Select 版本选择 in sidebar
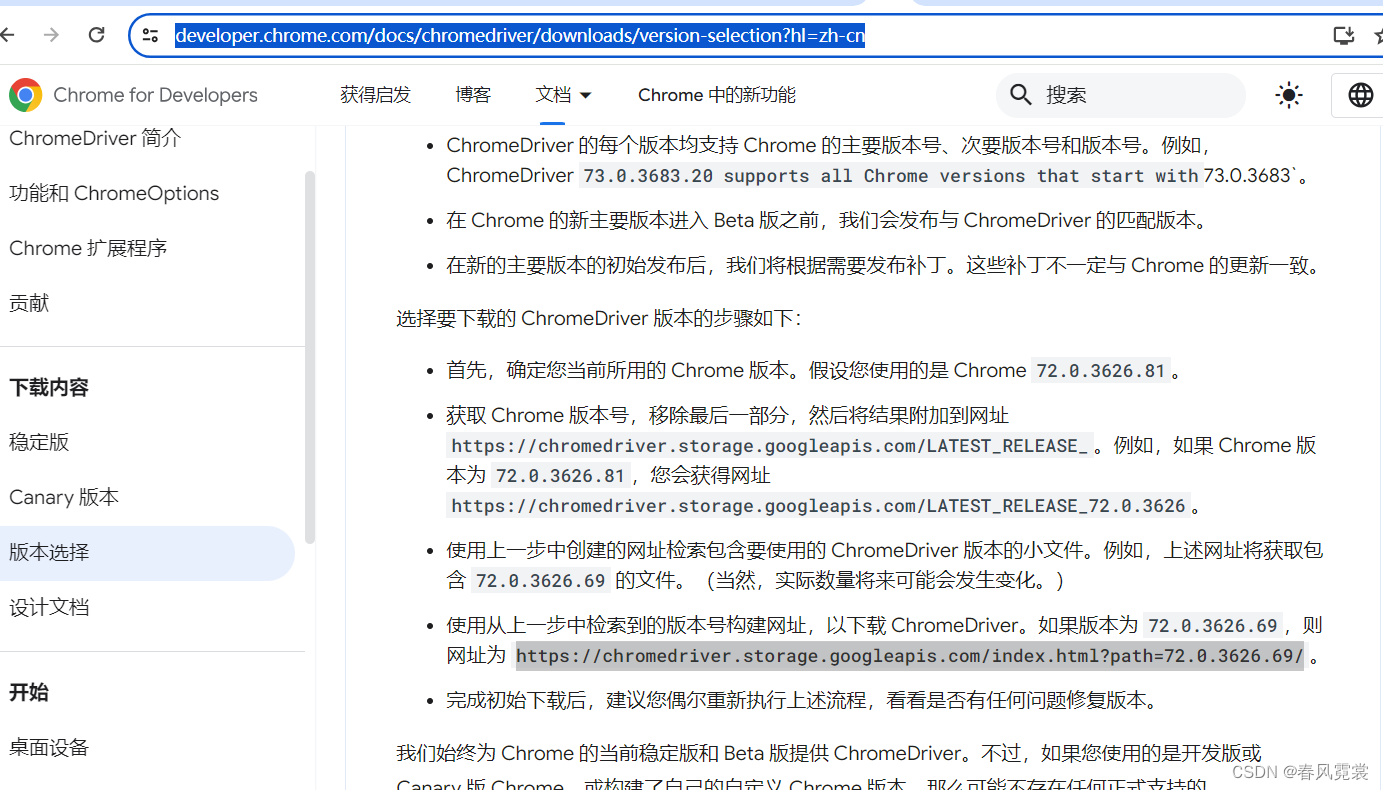The width and height of the screenshot is (1383, 790). [x=147, y=553]
